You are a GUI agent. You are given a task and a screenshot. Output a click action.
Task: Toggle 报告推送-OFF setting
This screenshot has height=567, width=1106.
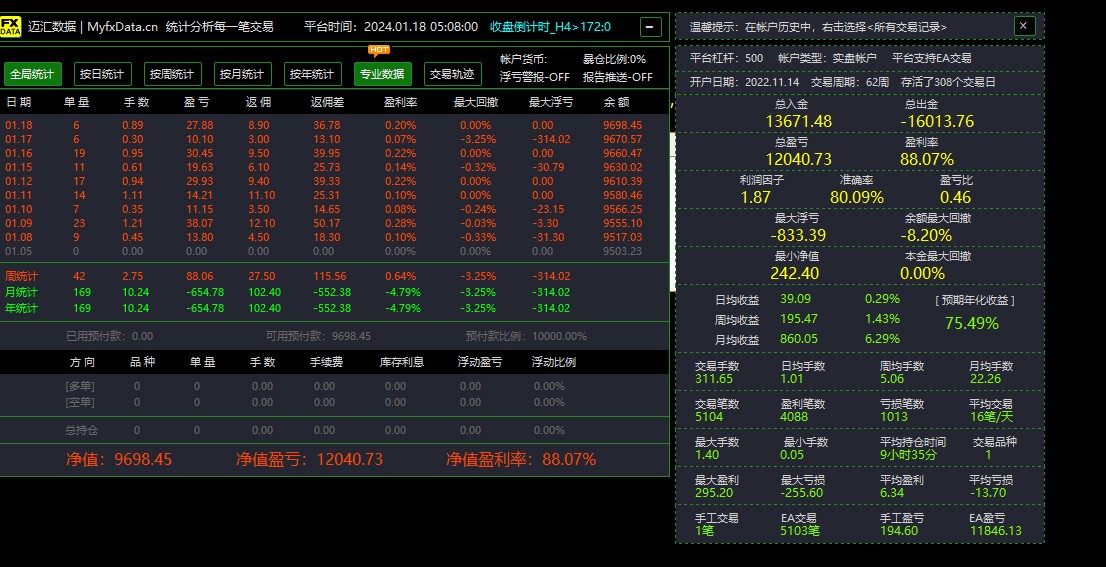pos(618,77)
